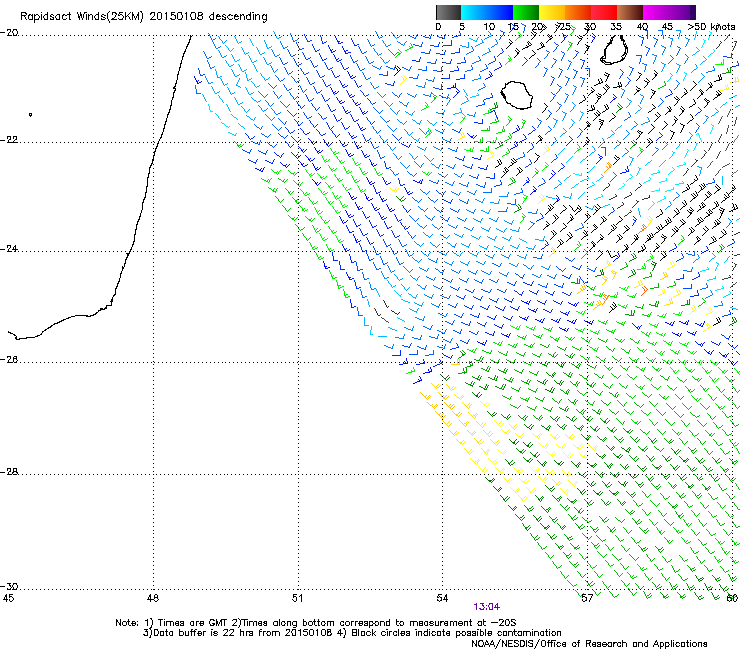Click the Mauritius island outline near 57.5E
This screenshot has width=740, height=650.
coord(614,50)
